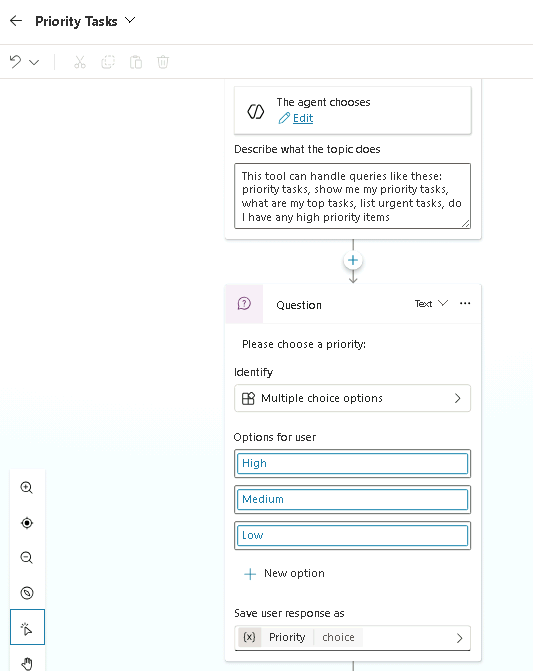Choose the select pointer tool
This screenshot has height=671, width=533.
[x=27, y=627]
